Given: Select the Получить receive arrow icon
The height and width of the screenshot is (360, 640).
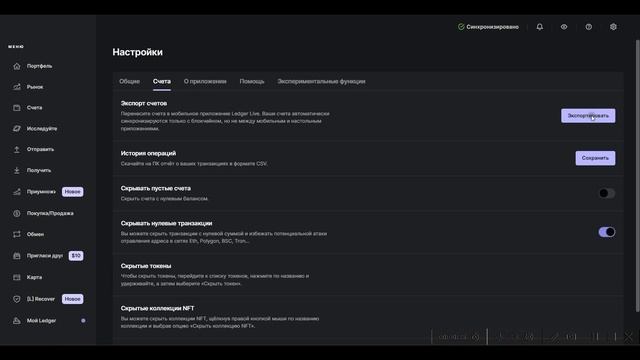Looking at the screenshot, I should [x=17, y=170].
